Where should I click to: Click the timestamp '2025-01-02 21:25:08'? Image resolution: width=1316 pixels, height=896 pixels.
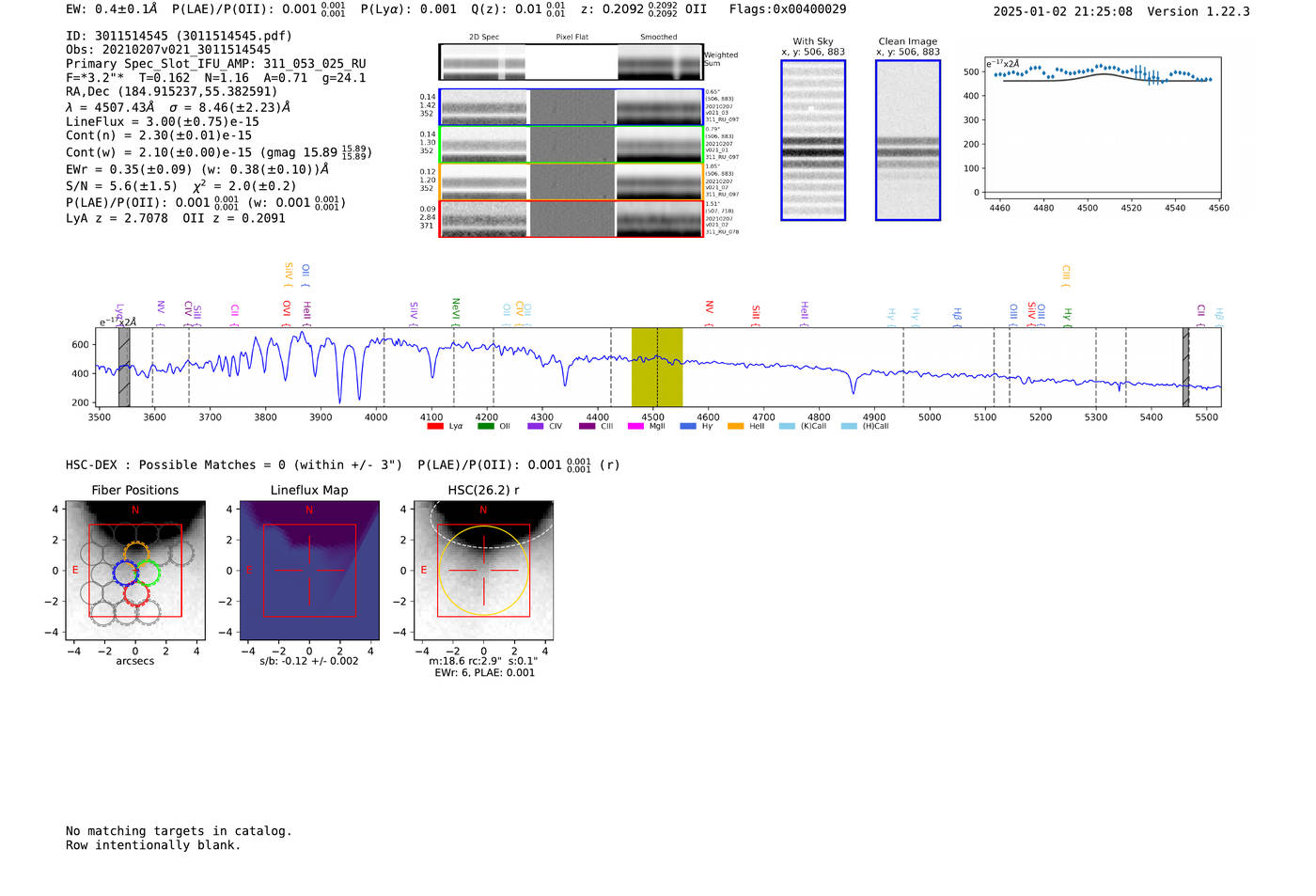pyautogui.click(x=1063, y=11)
